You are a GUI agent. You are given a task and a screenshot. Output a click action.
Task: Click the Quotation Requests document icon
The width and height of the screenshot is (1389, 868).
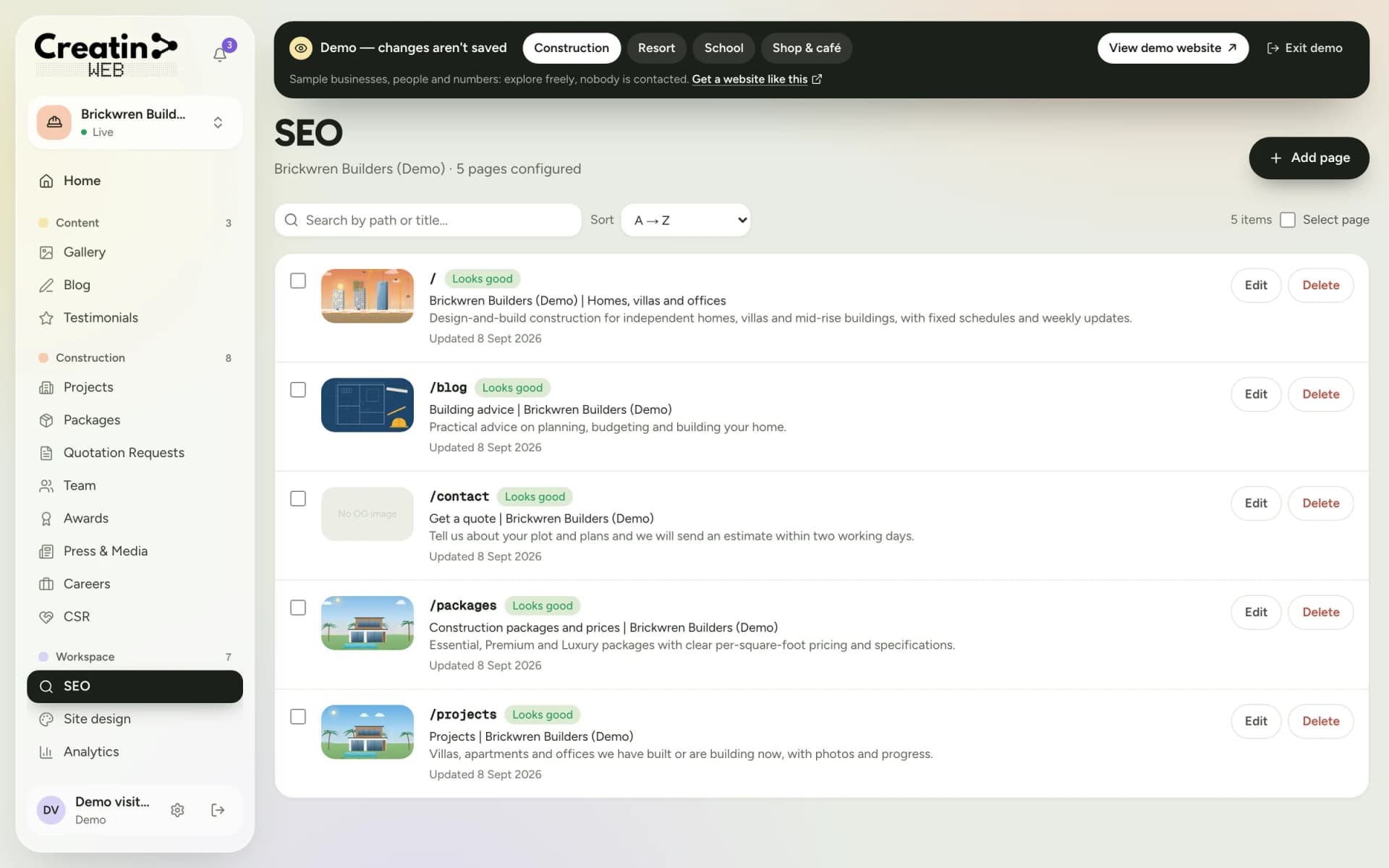point(46,453)
